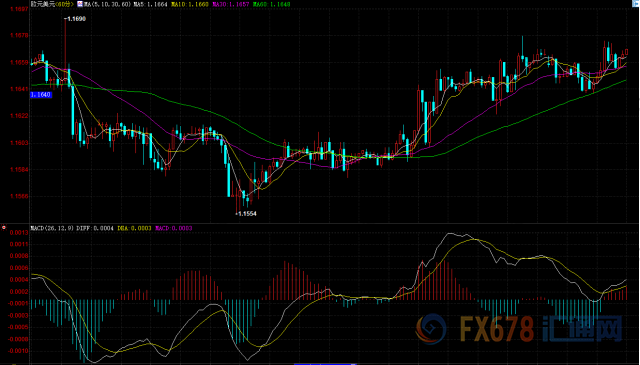Click the blue 1.1640 price marker
The height and width of the screenshot is (365, 640).
[x=41, y=95]
